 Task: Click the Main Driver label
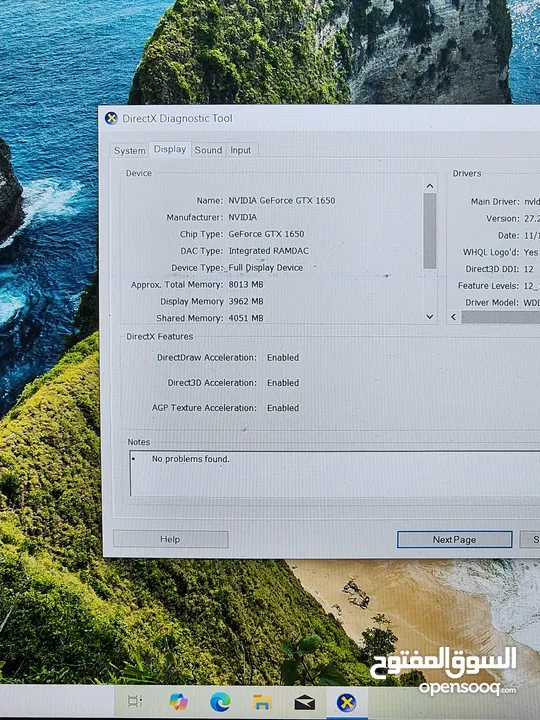(495, 202)
